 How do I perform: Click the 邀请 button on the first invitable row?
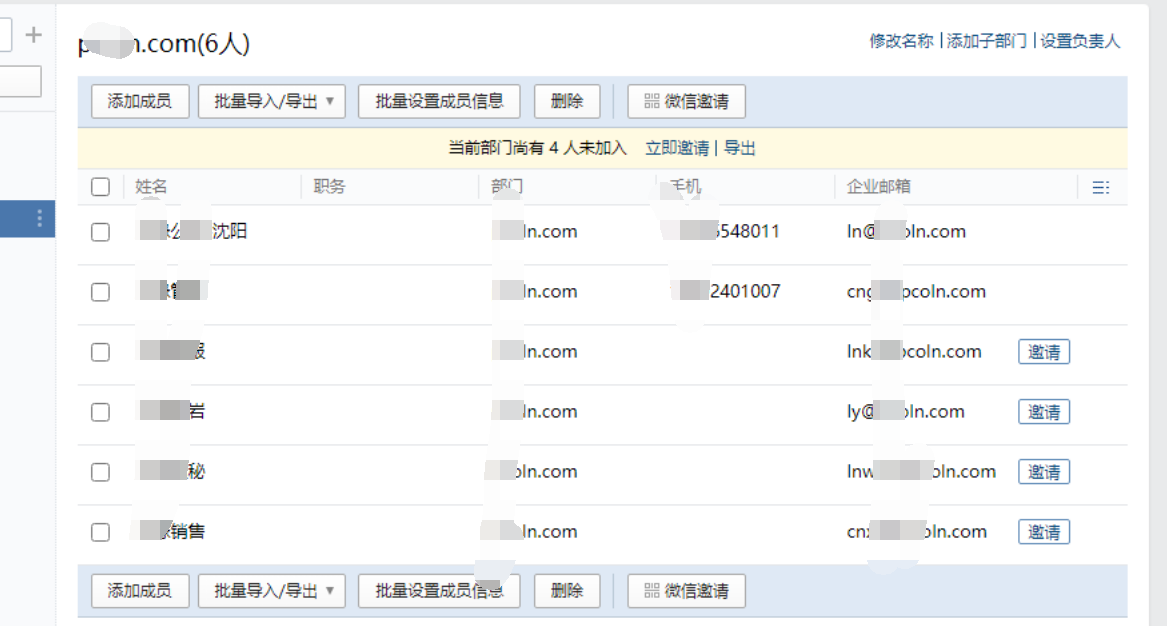(x=1043, y=351)
